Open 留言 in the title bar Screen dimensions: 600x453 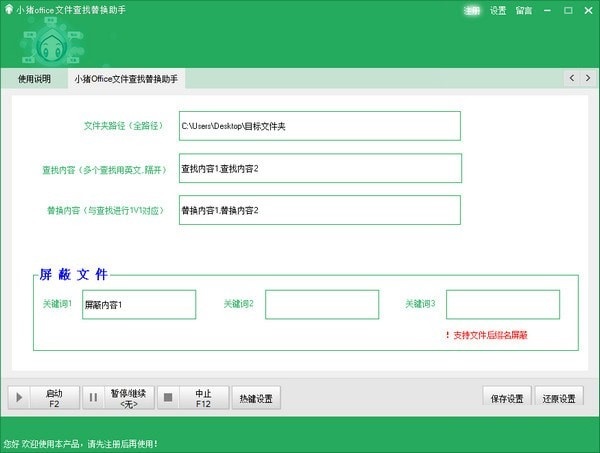pyautogui.click(x=523, y=10)
